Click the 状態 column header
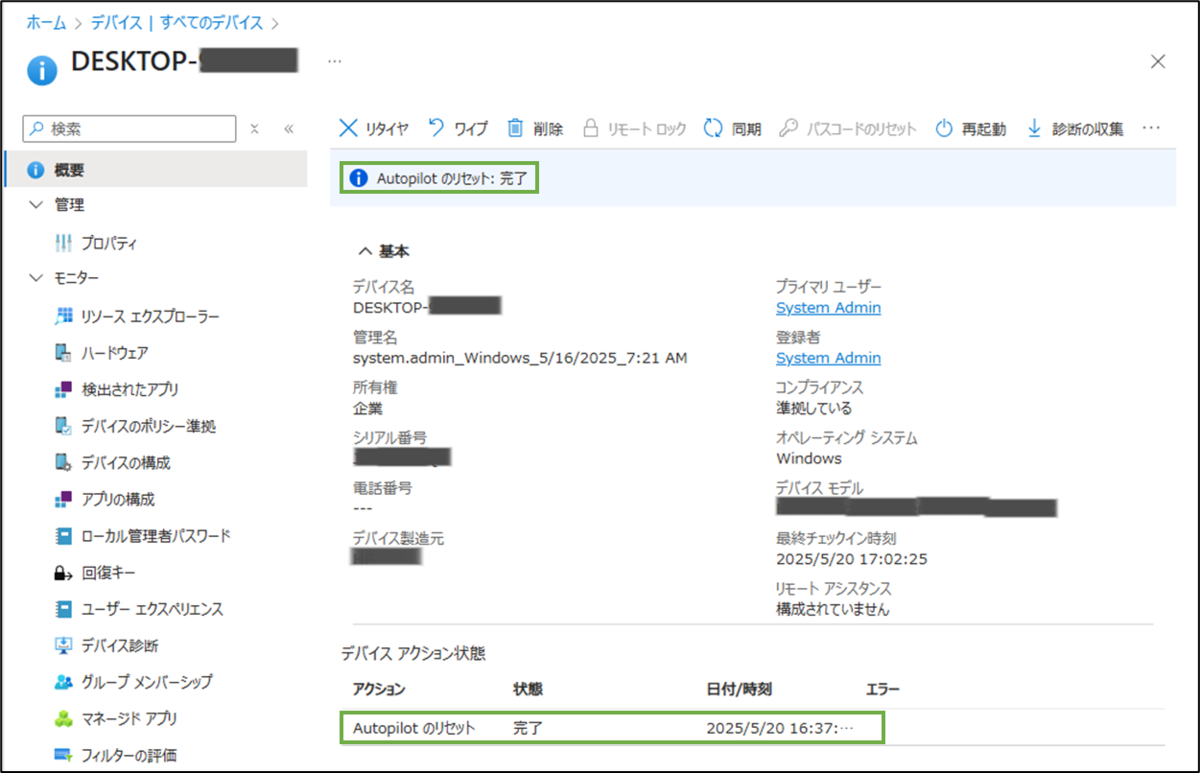Screen dimensions: 1200x773 click(528, 689)
